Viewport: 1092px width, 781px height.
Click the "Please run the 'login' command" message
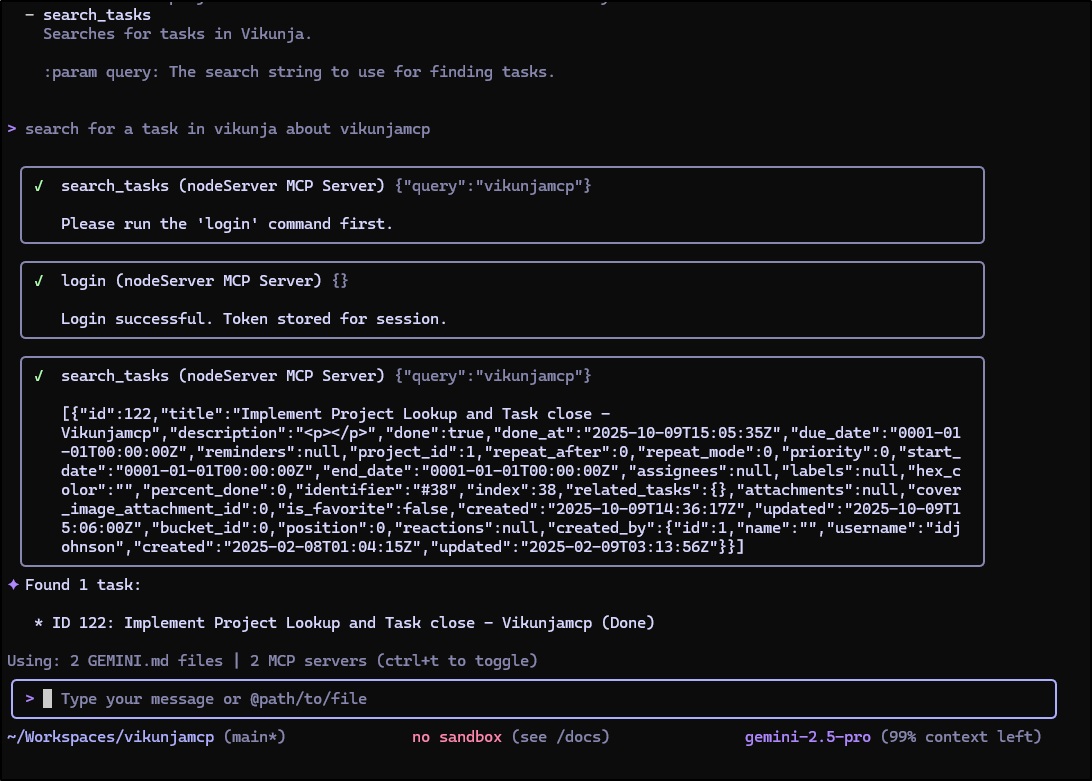tap(226, 224)
